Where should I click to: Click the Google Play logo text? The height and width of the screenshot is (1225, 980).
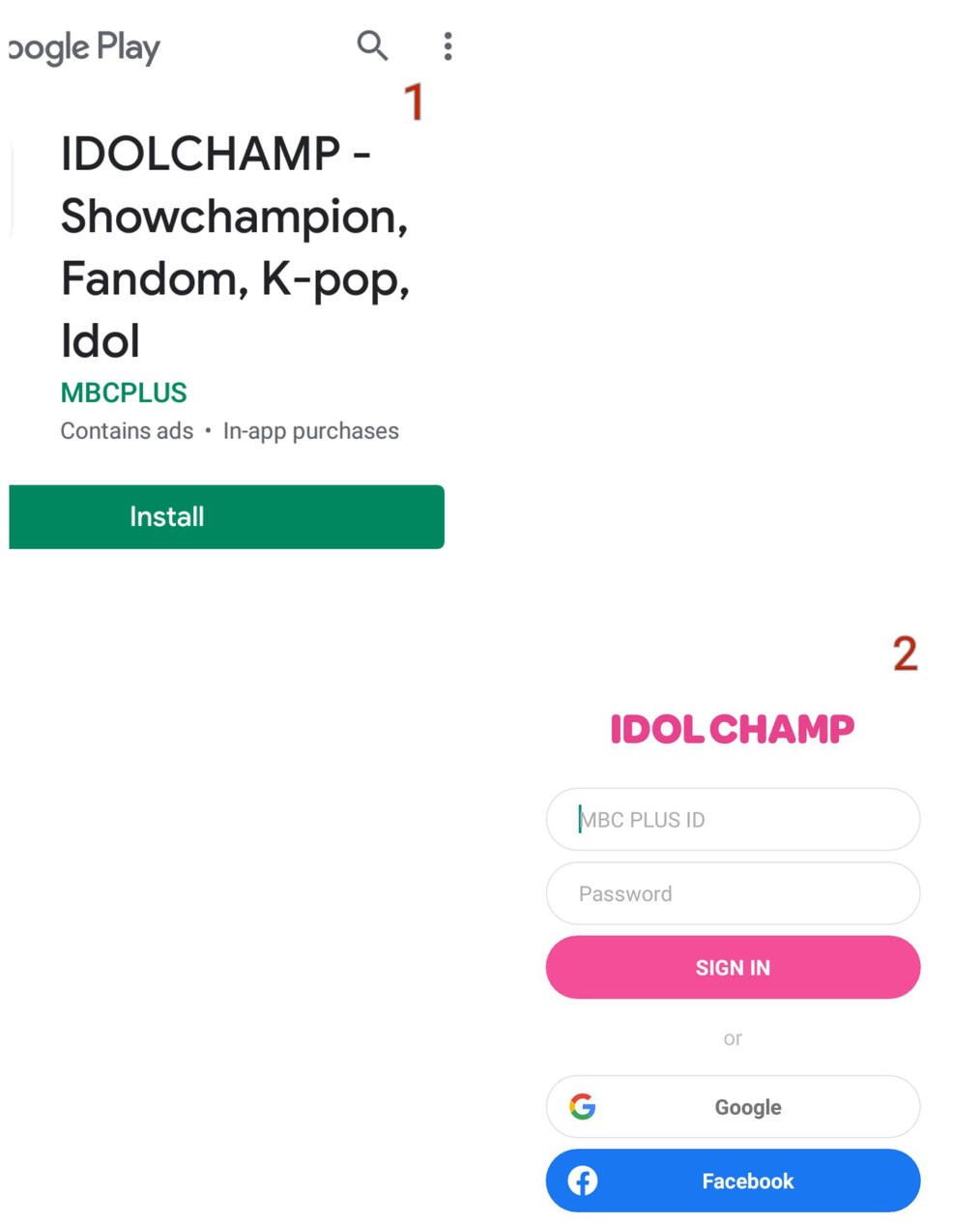(x=84, y=47)
